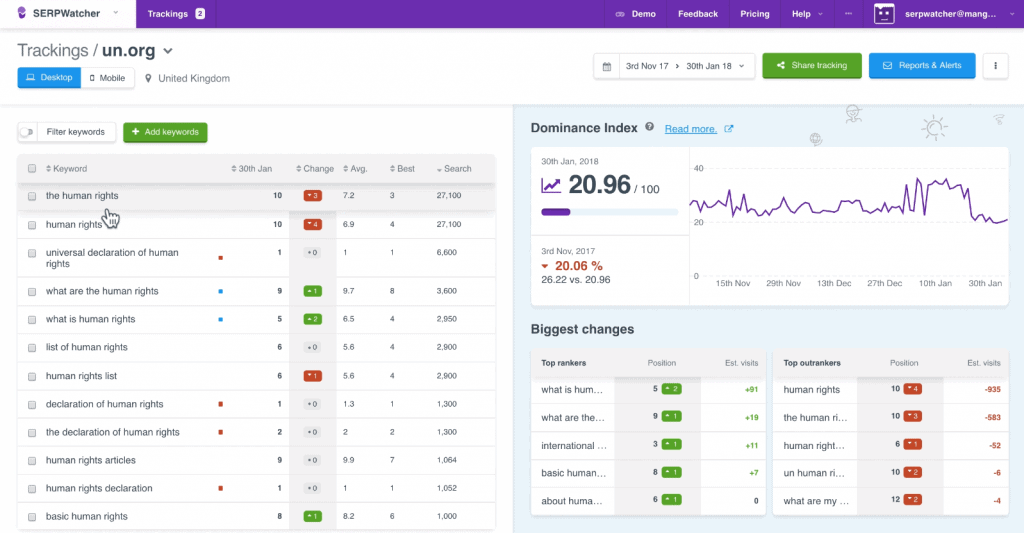Click the Add keywords button
1024x533 pixels.
tap(165, 132)
